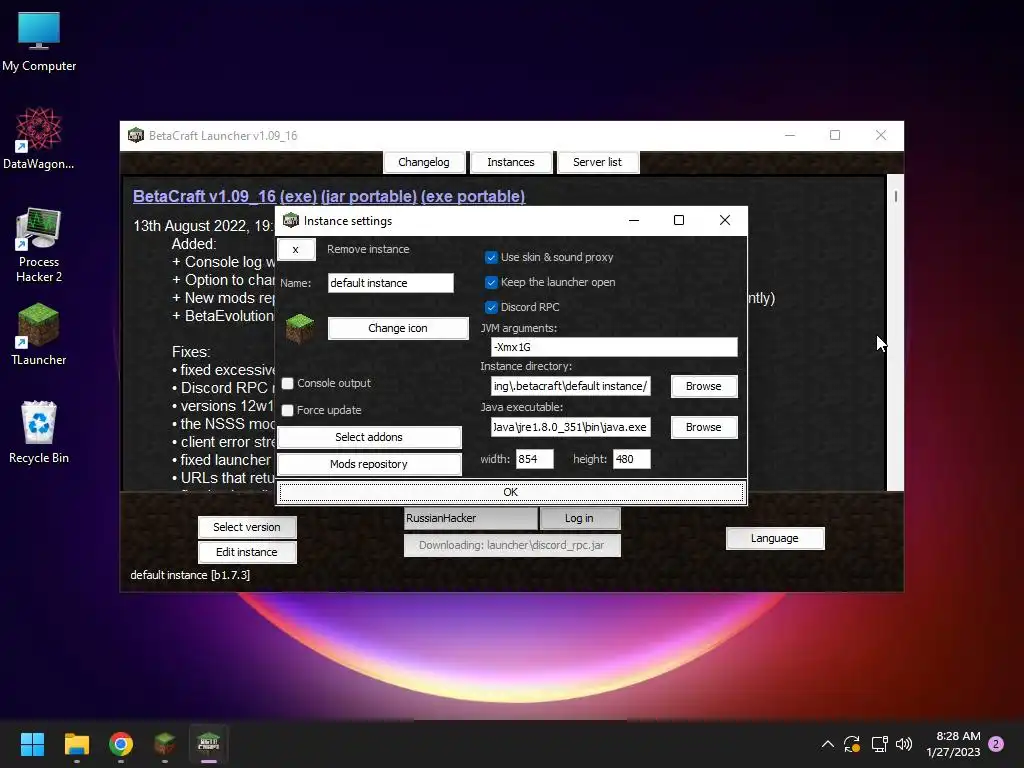
Task: Open the (jar portable) link
Action: click(369, 197)
